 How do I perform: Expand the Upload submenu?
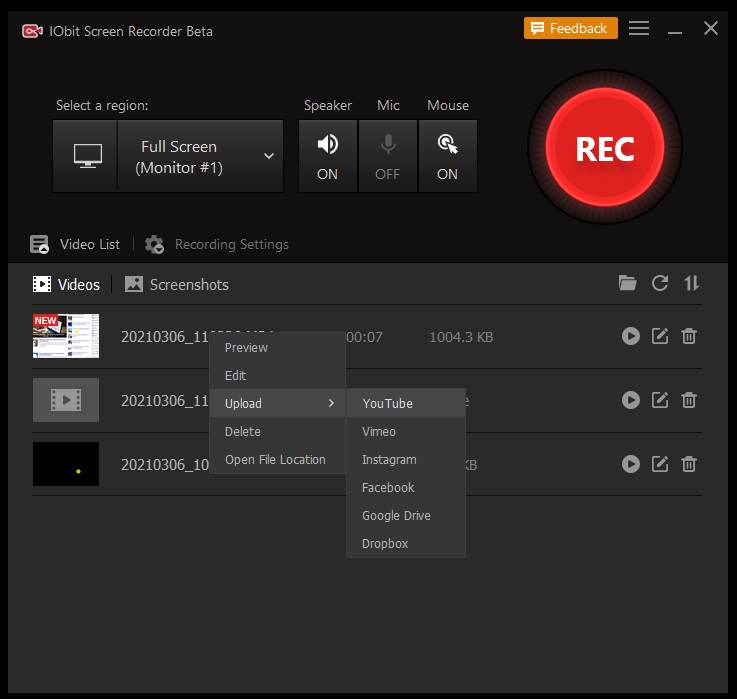coord(277,403)
